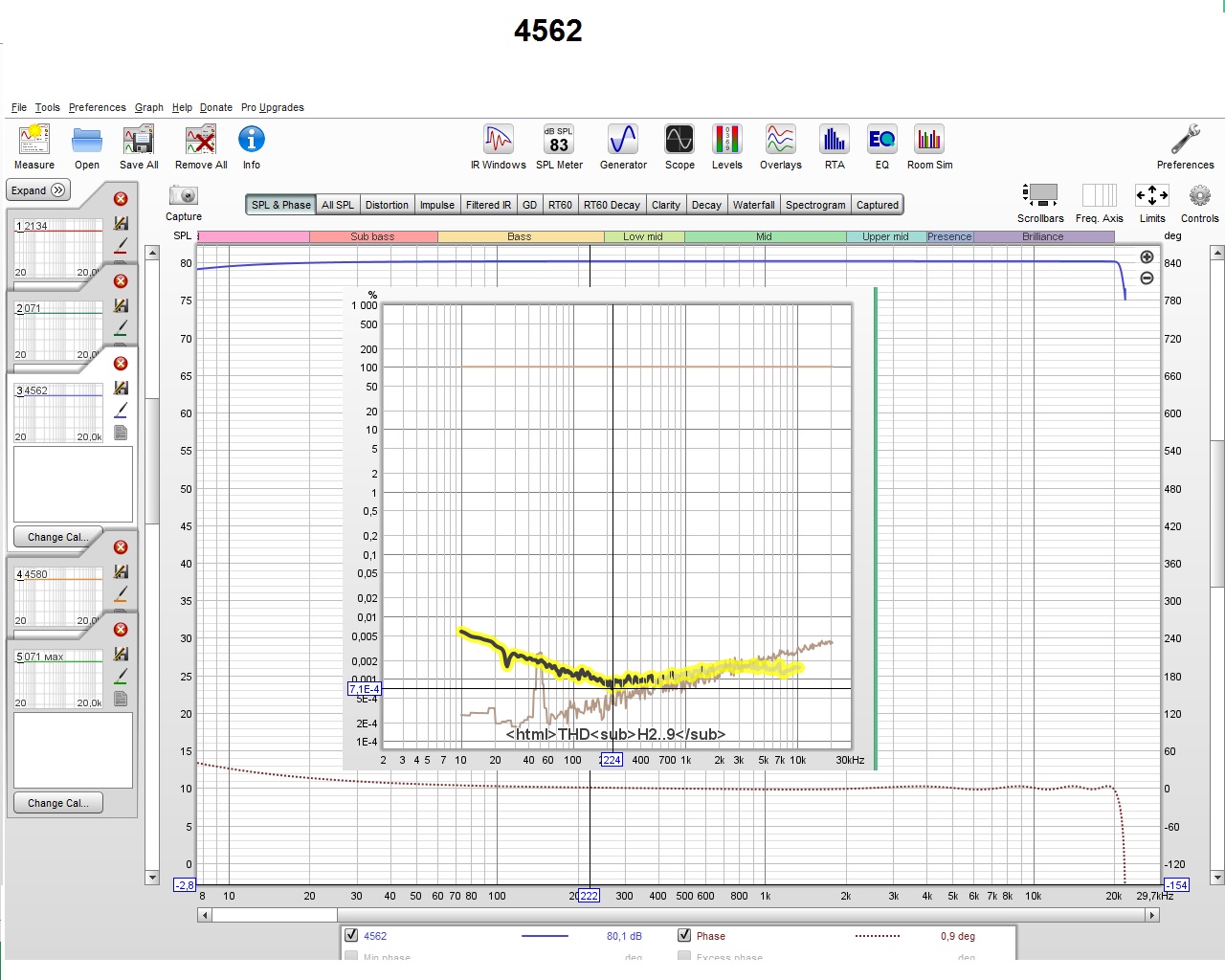Screen dimensions: 1225x980
Task: Open the notes icon for measurement 071 max
Action: tap(121, 699)
